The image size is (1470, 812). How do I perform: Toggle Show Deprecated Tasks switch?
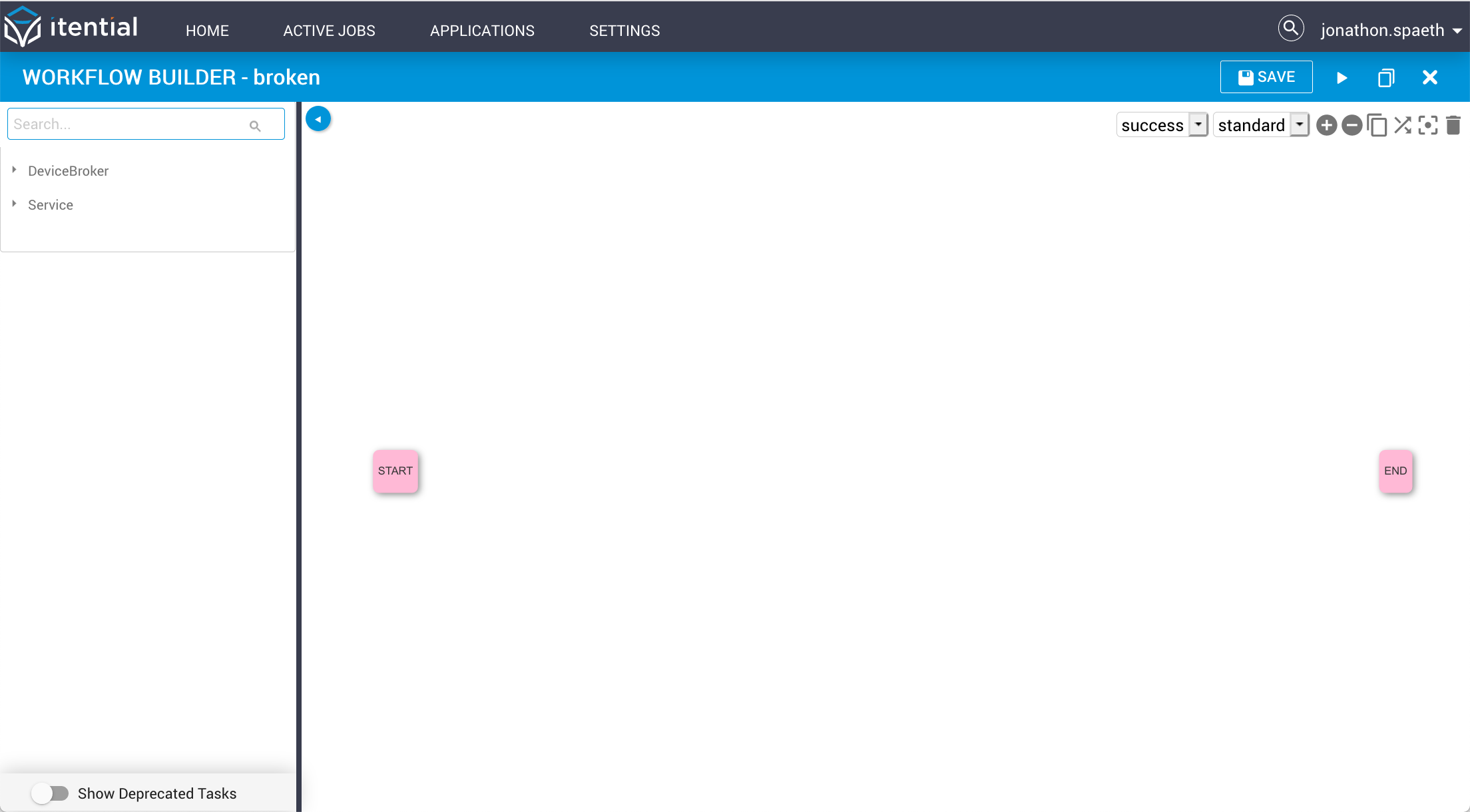coord(51,793)
